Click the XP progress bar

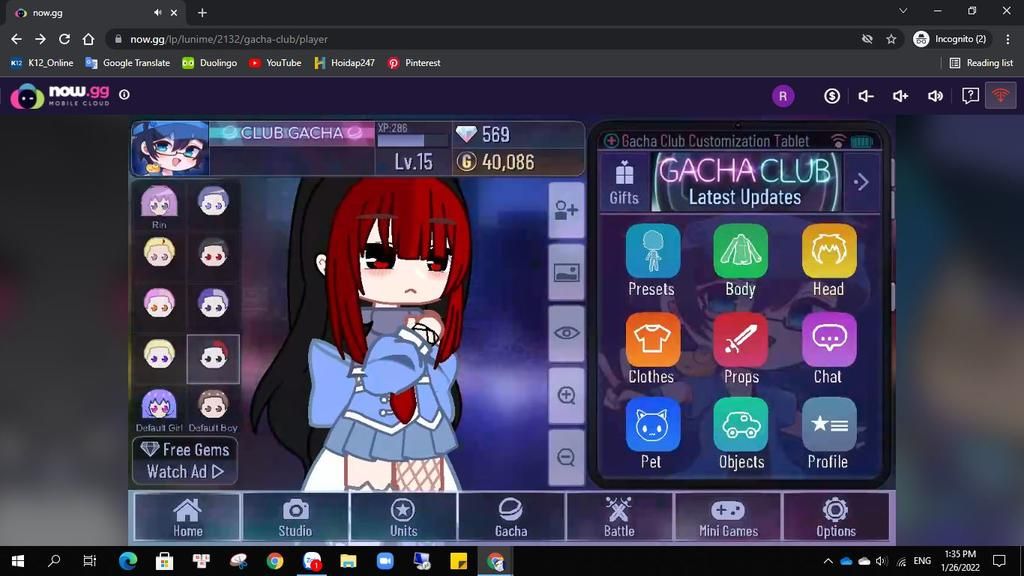tap(413, 140)
